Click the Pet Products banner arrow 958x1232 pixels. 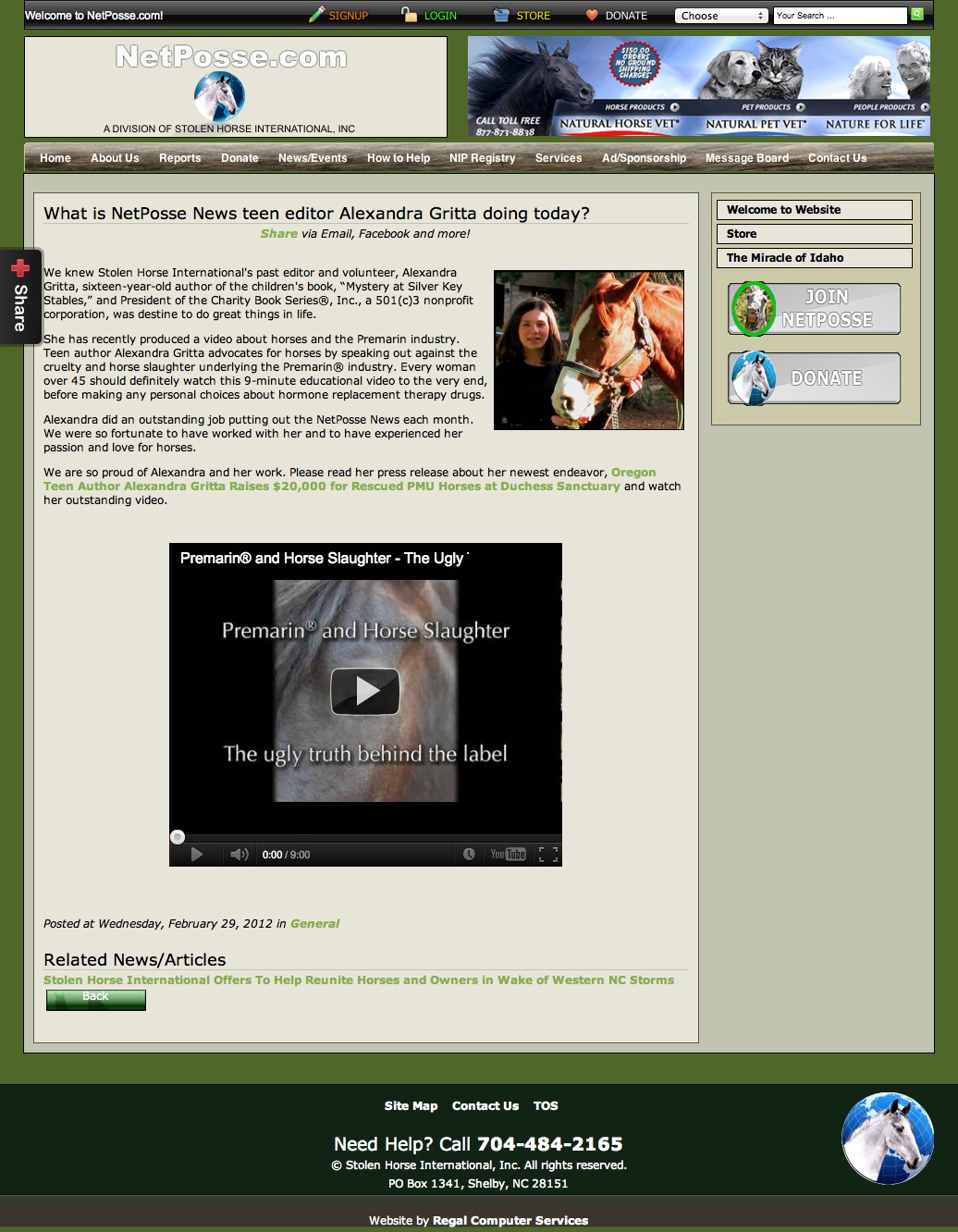point(801,107)
